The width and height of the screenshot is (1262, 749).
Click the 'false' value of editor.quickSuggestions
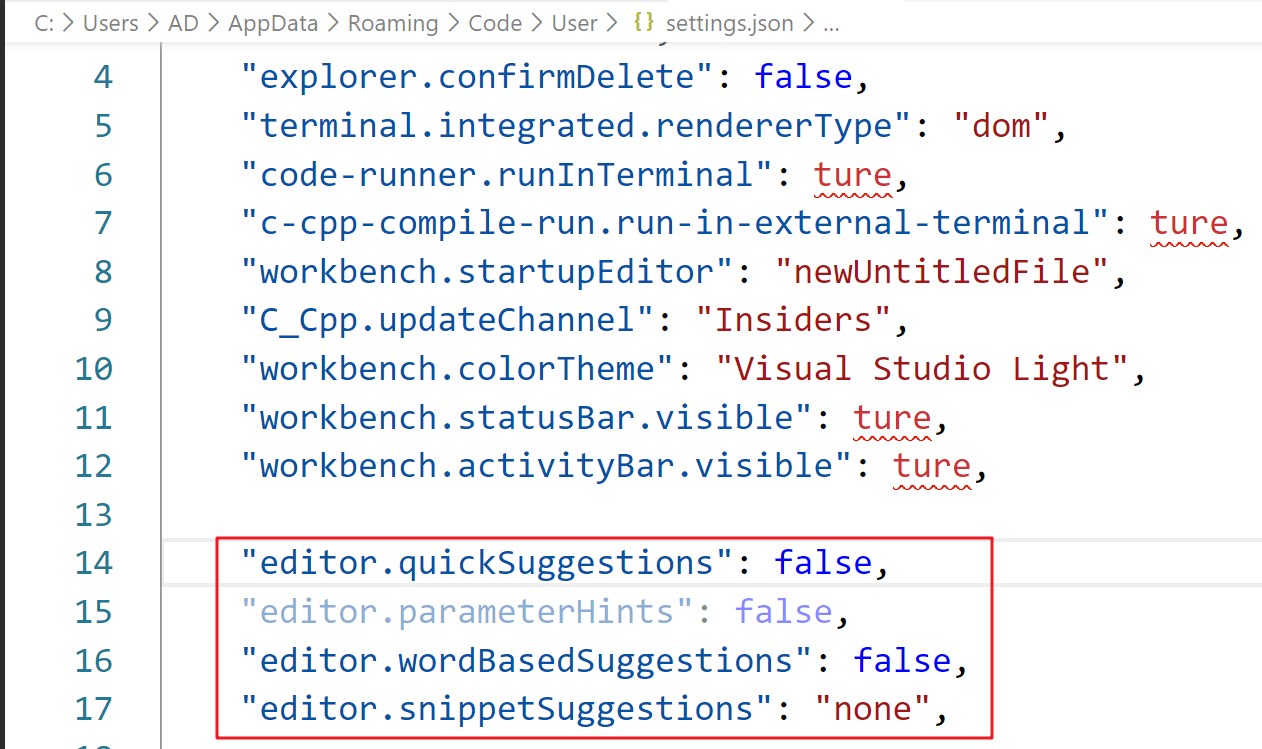pyautogui.click(x=823, y=563)
